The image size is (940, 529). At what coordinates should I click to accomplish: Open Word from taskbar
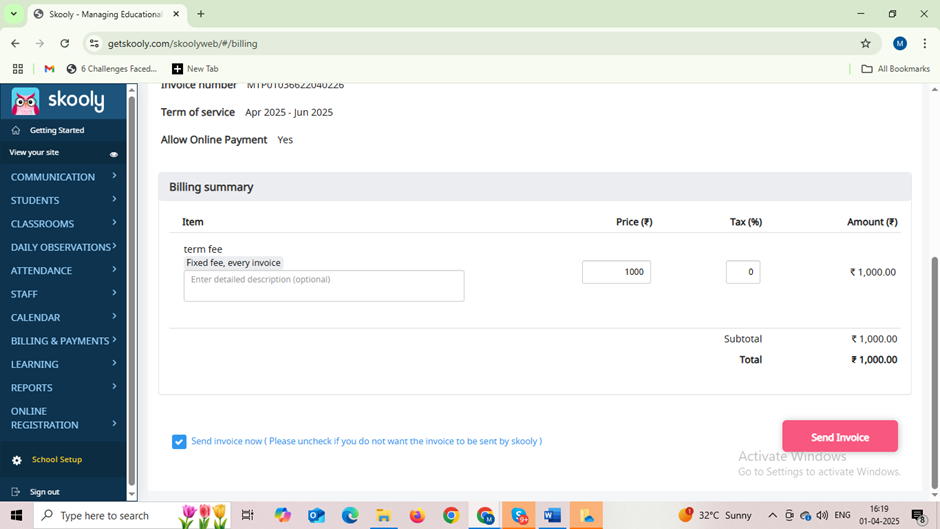pyautogui.click(x=552, y=515)
